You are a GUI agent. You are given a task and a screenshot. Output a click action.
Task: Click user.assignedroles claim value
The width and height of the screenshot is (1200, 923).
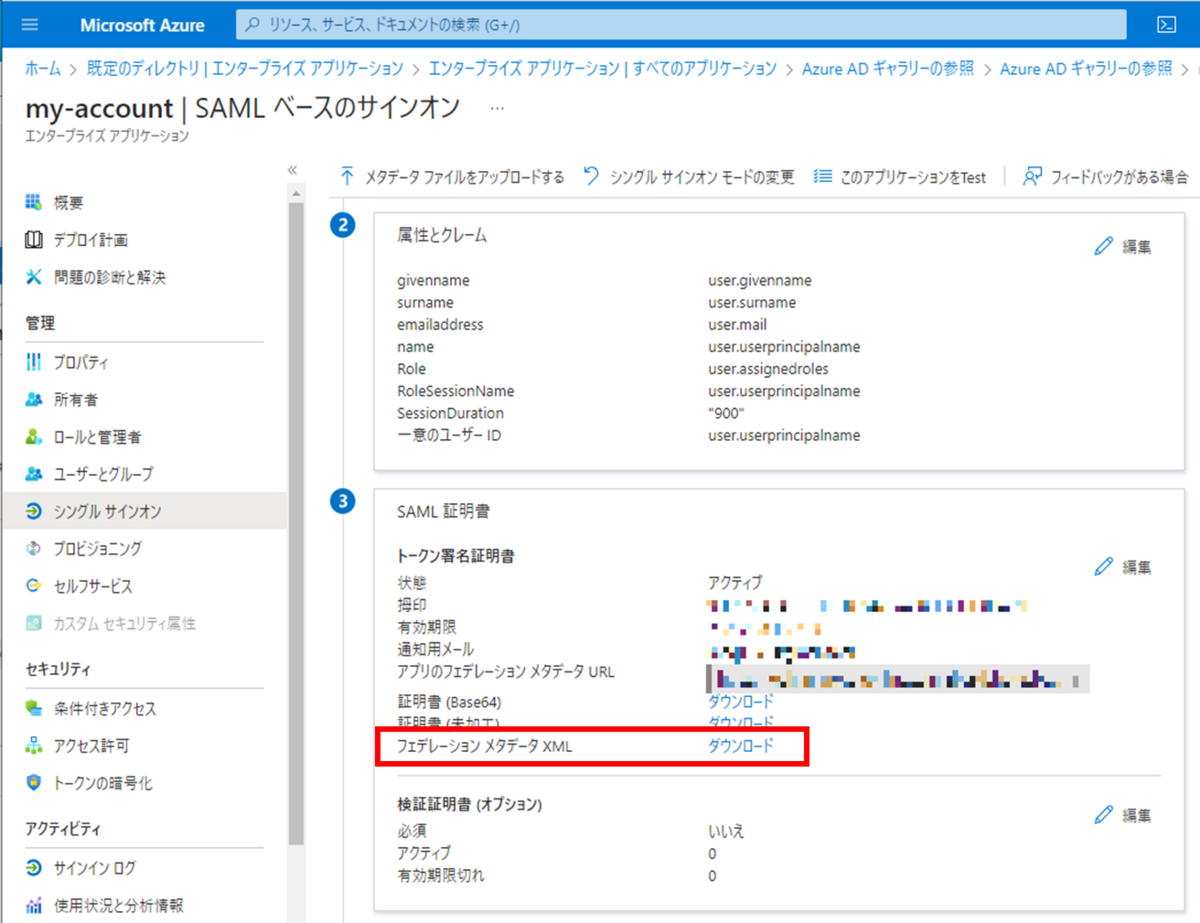[768, 369]
